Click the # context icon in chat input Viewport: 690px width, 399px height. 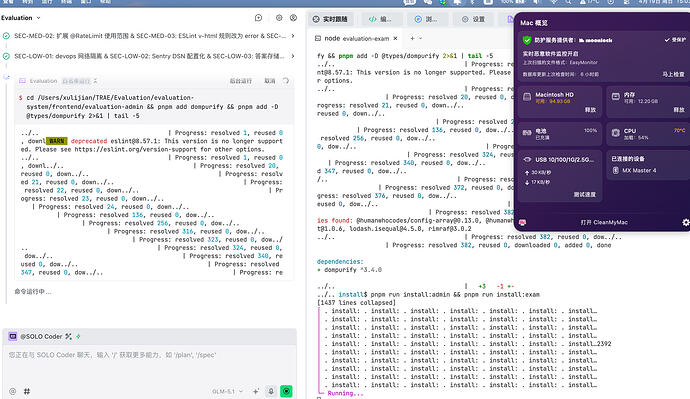click(x=27, y=391)
